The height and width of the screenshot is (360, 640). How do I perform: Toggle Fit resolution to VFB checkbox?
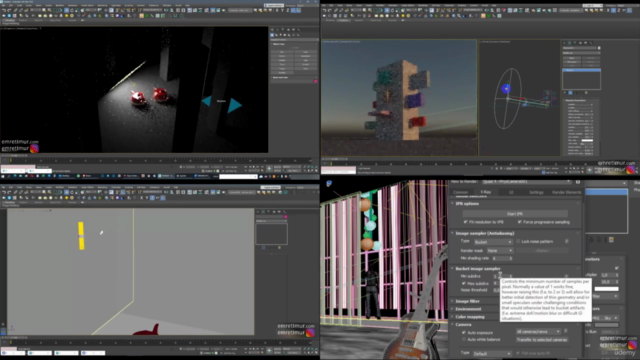pos(466,222)
